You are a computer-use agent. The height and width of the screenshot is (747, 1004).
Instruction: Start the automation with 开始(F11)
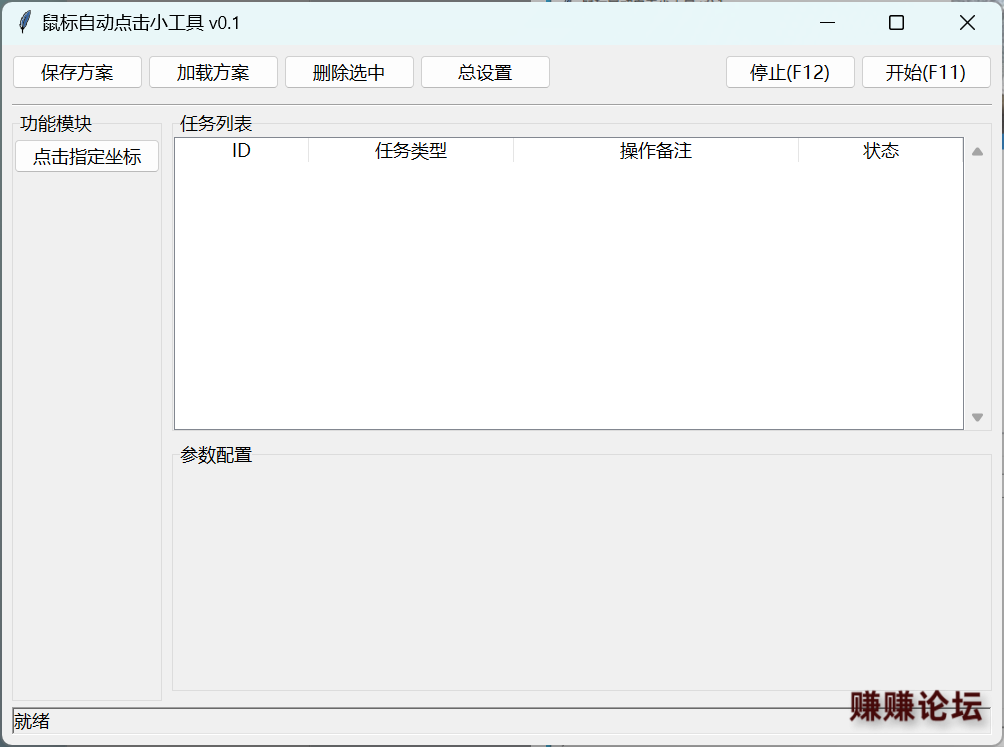(926, 72)
